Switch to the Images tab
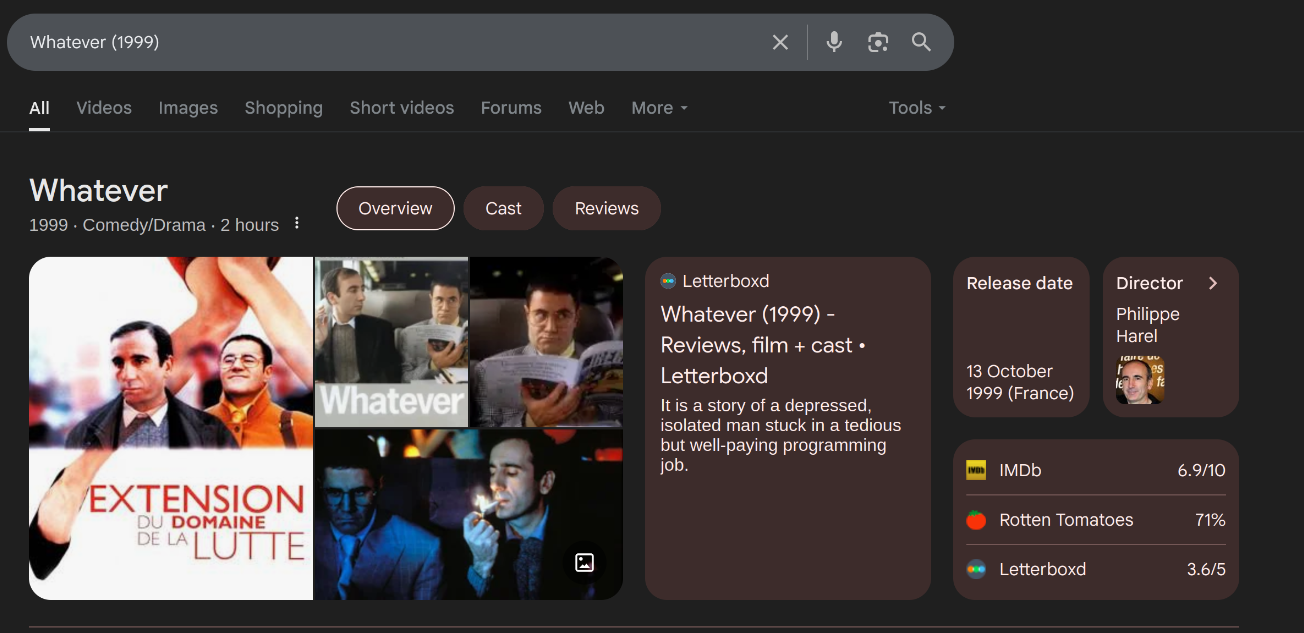 coord(188,108)
